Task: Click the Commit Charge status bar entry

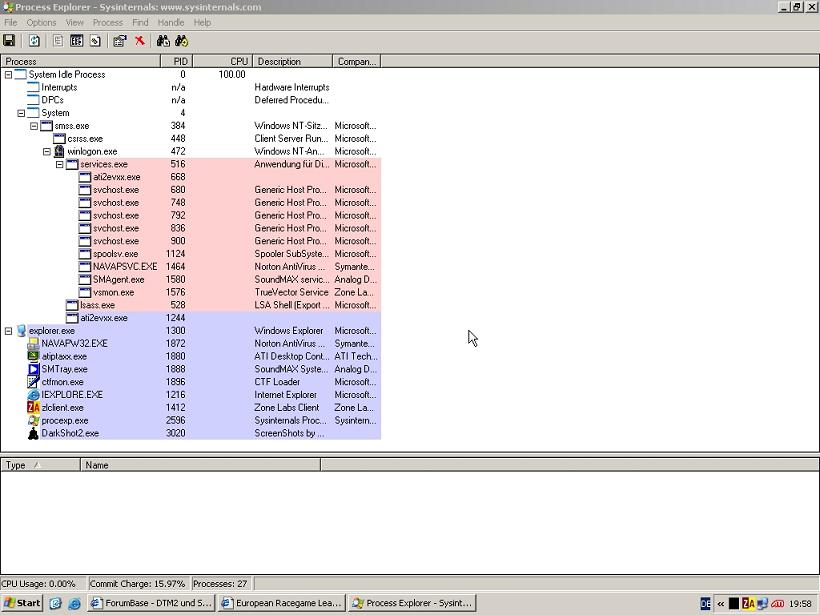Action: coord(138,584)
